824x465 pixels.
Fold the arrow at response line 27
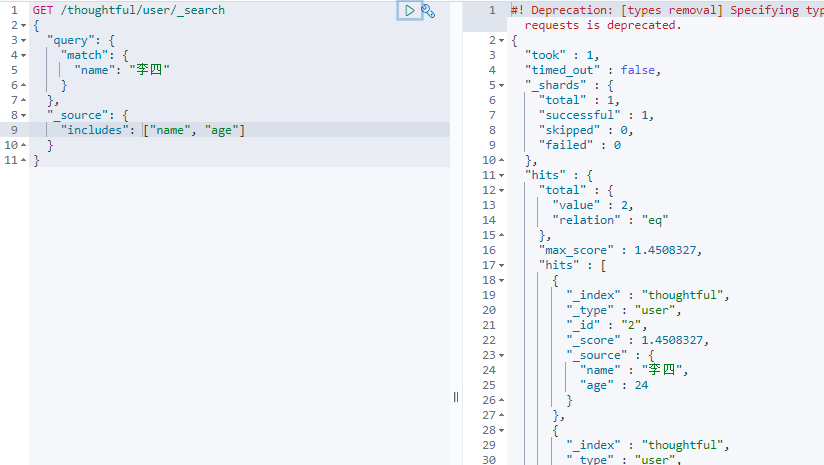[501, 415]
